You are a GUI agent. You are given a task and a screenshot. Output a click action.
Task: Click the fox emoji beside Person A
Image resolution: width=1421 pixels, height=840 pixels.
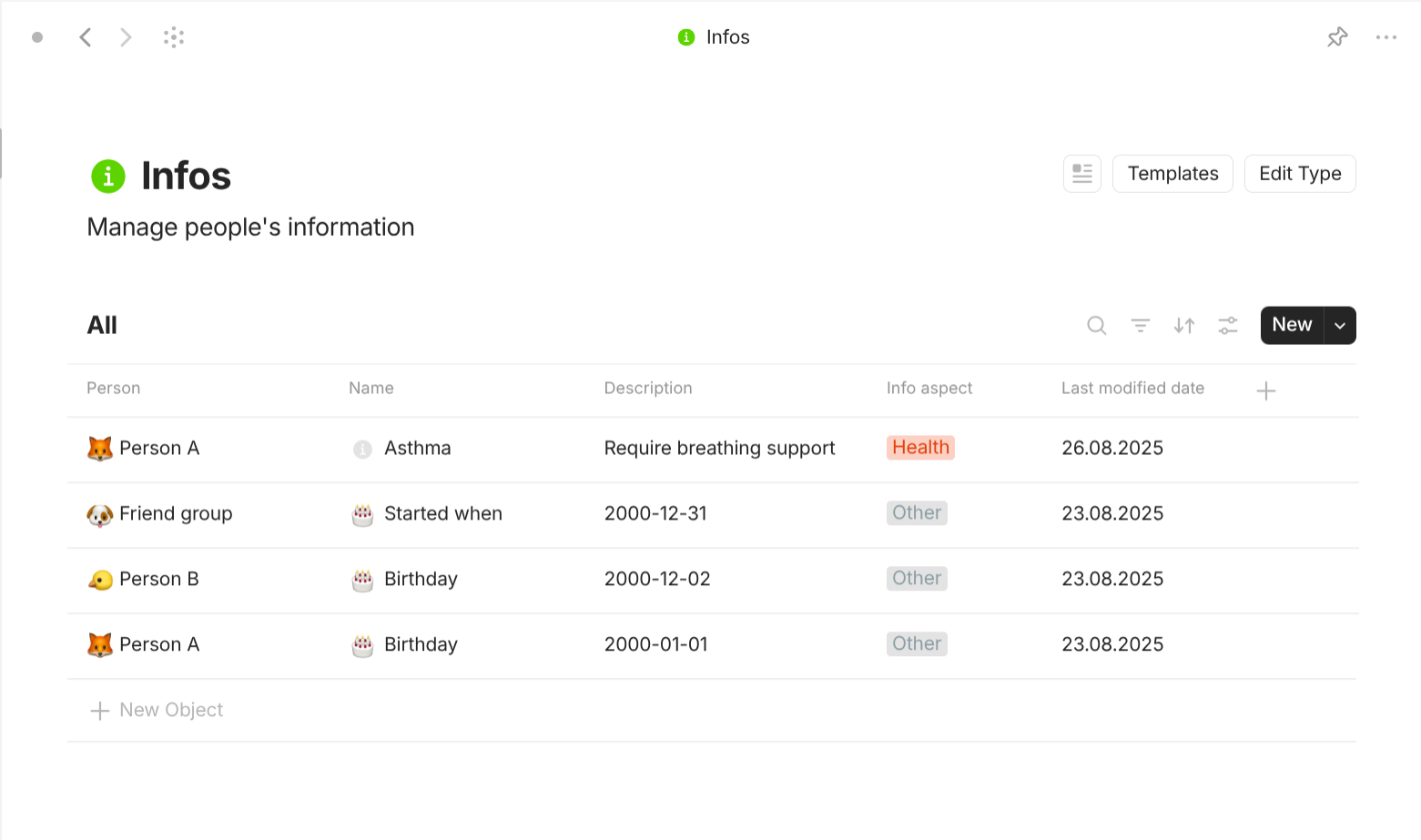point(101,448)
